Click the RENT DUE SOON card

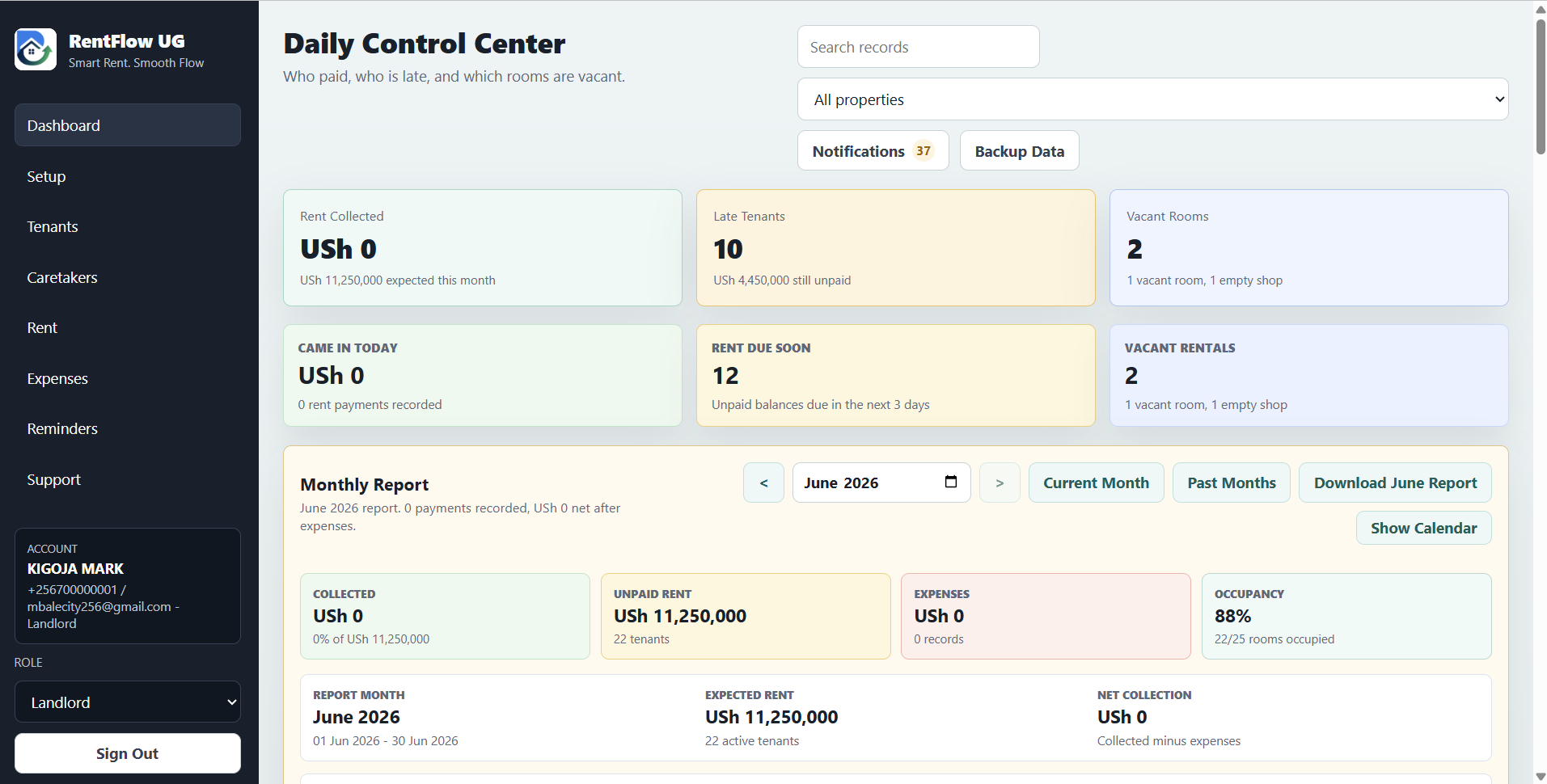(896, 376)
